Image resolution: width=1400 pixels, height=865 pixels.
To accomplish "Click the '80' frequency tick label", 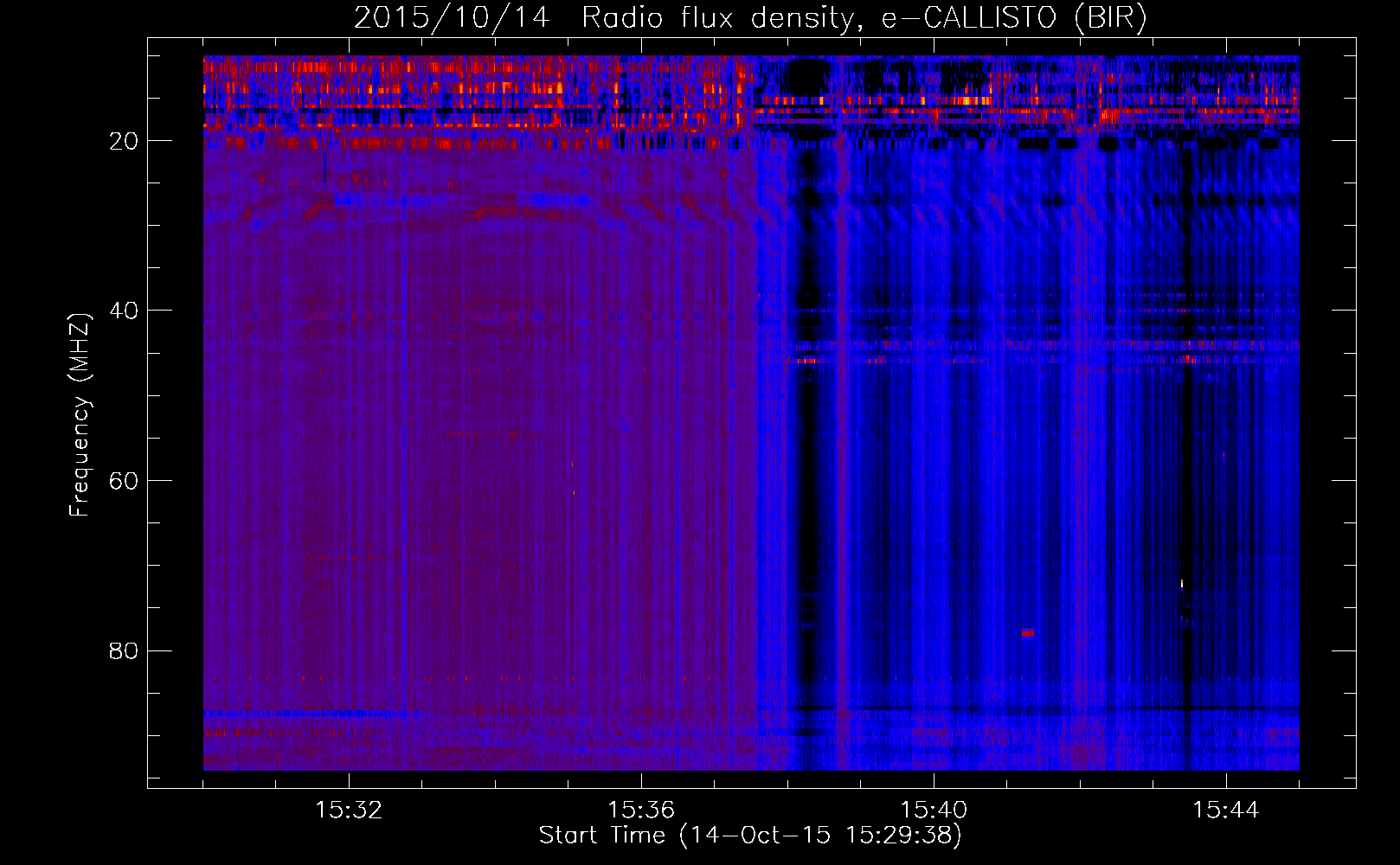I will coord(124,650).
